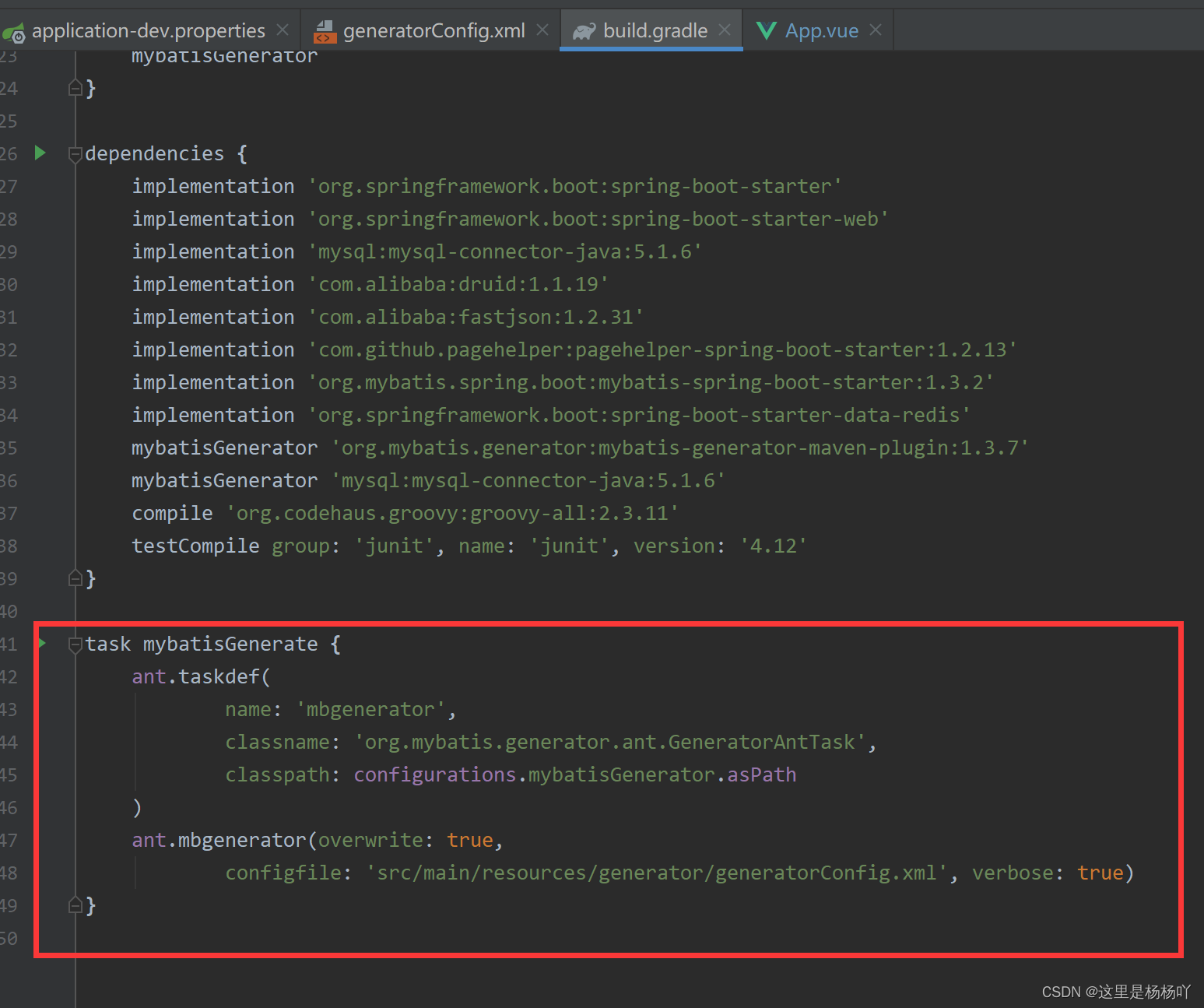Click the 'mbgenerator' name string

tap(370, 709)
